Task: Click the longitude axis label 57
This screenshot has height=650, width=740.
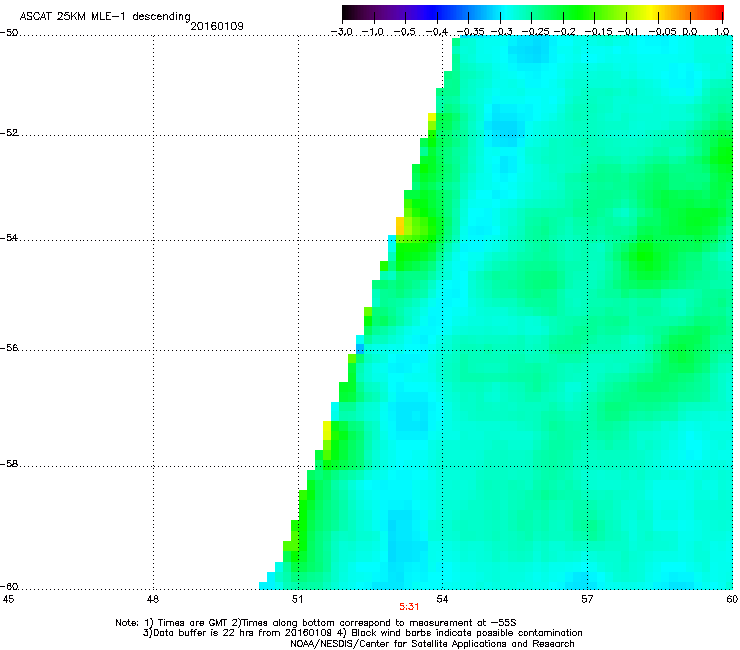Action: (587, 599)
